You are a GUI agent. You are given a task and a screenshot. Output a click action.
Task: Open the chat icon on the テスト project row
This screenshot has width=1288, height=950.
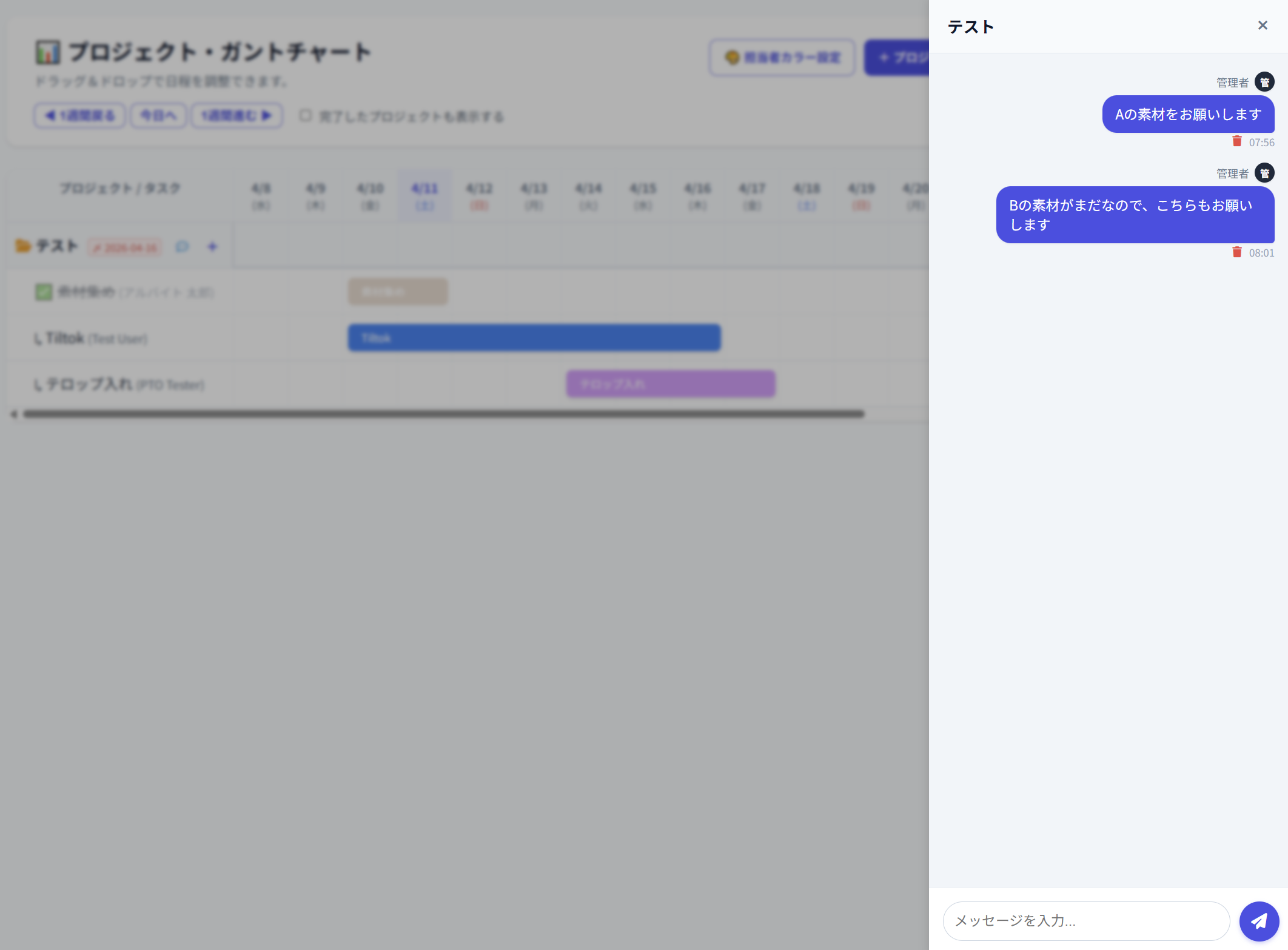(182, 246)
